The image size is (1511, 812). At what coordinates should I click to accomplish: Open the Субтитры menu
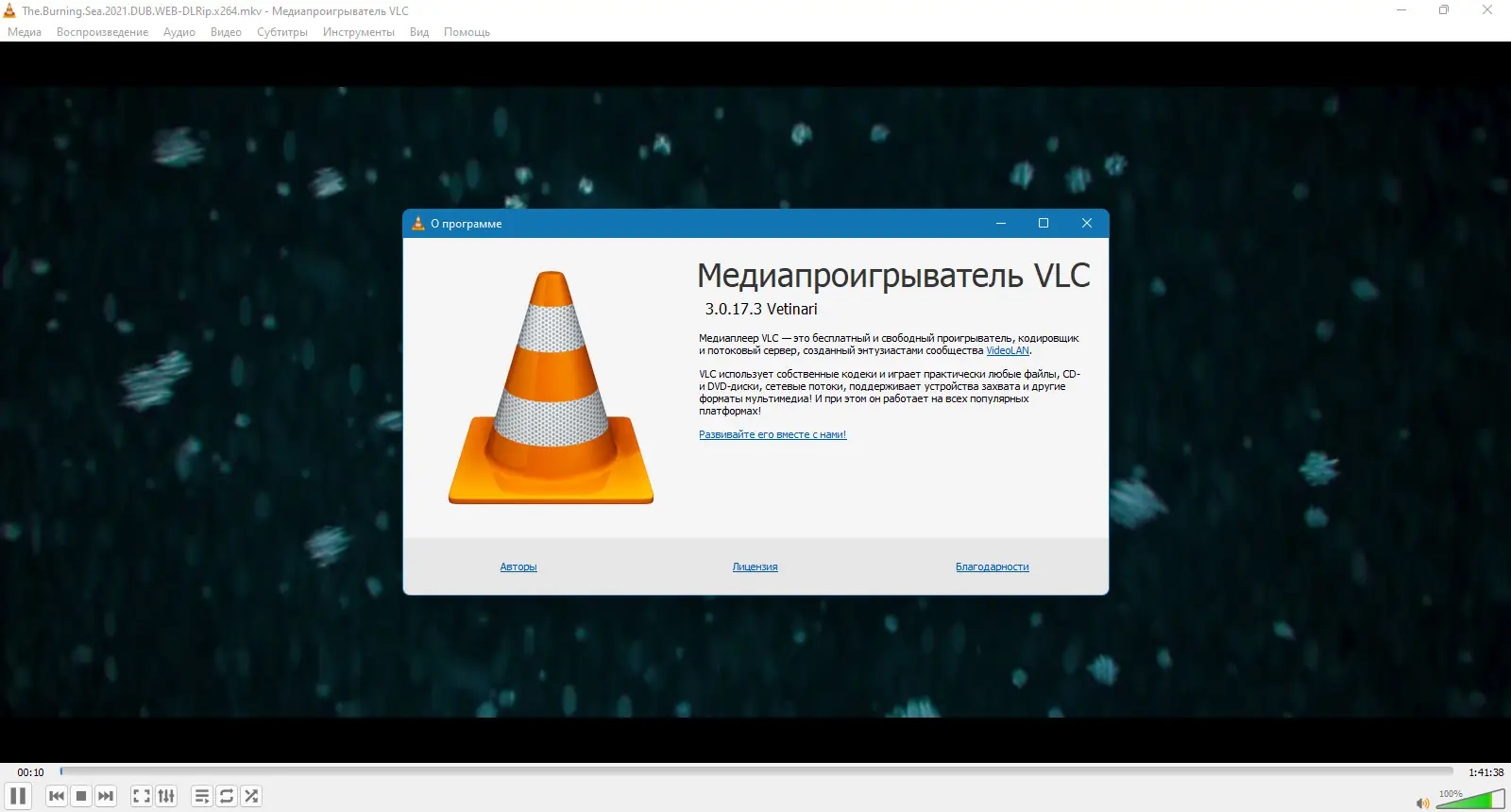point(282,32)
